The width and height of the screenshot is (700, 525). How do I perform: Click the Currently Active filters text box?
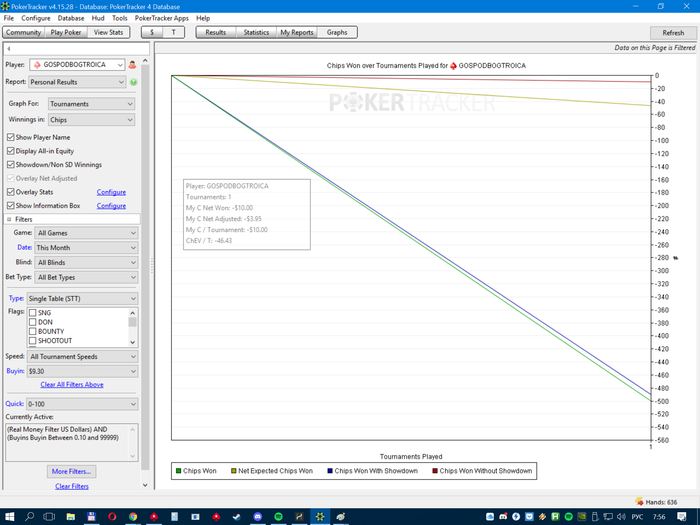tap(71, 442)
